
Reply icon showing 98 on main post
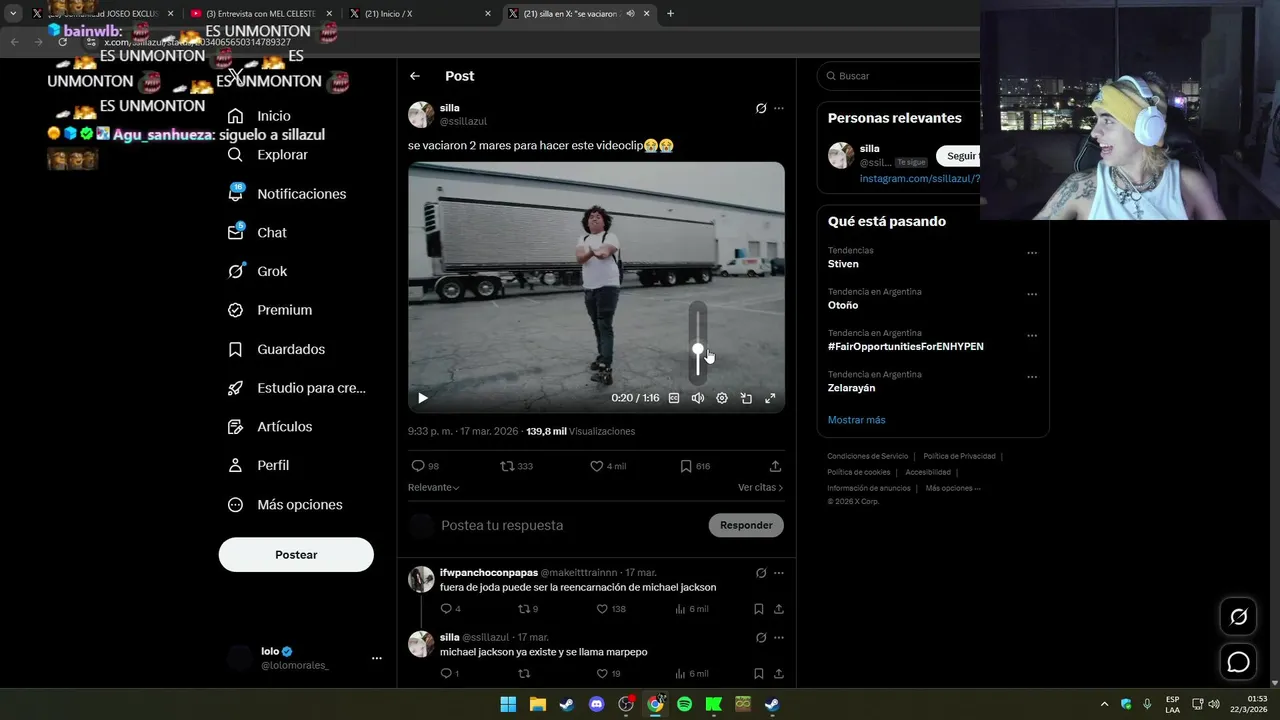pos(425,466)
